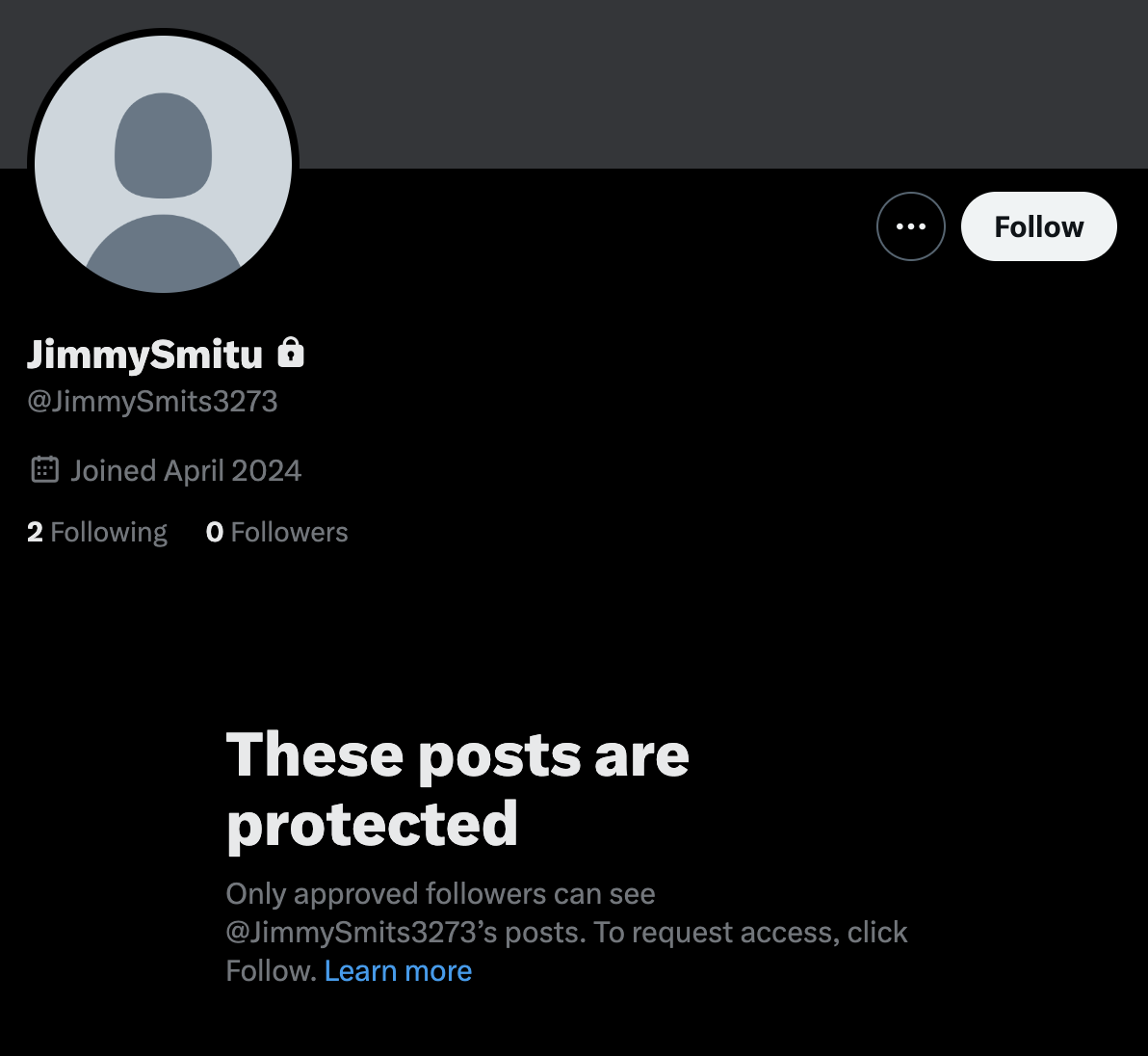Click the word "protected" in the heading
1148x1056 pixels.
tap(372, 824)
